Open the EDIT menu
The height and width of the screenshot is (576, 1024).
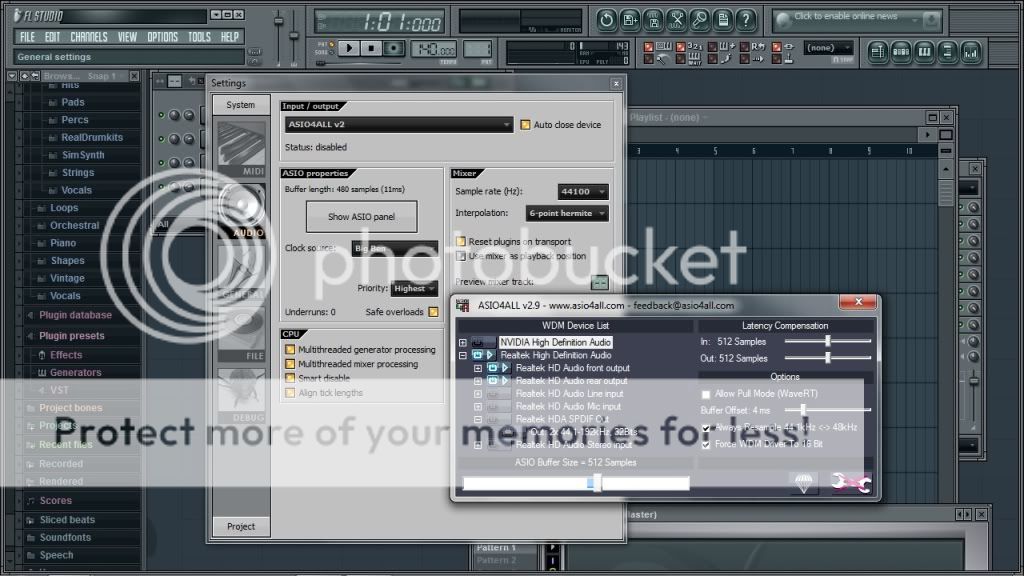coord(52,37)
